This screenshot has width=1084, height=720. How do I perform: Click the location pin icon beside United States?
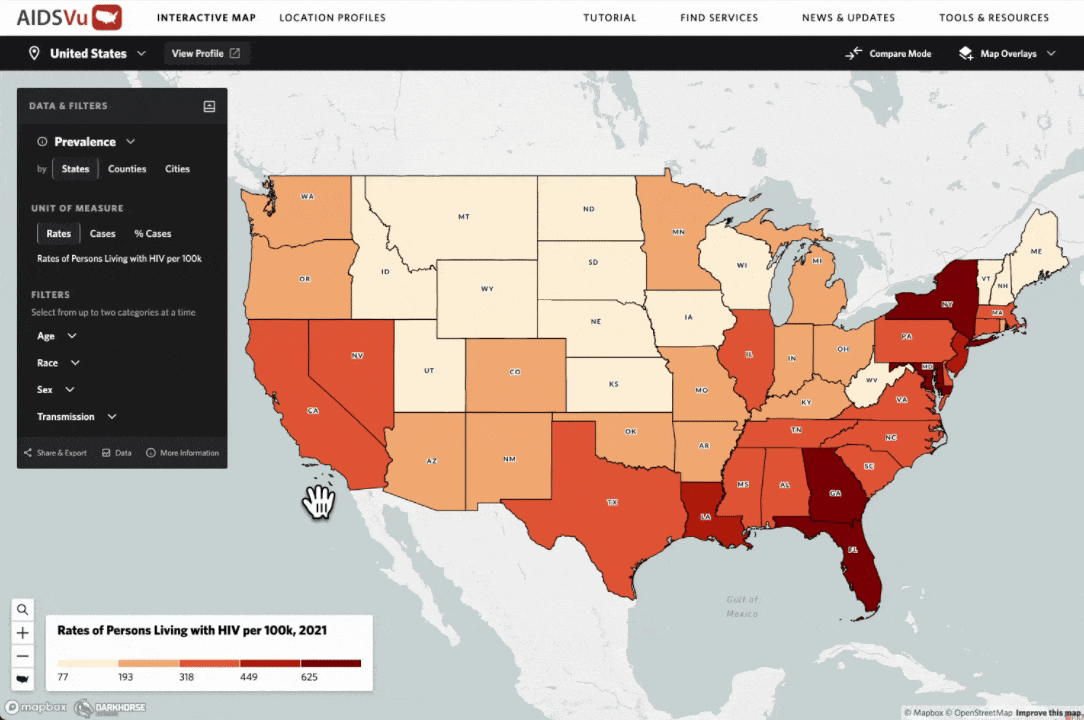pyautogui.click(x=33, y=53)
